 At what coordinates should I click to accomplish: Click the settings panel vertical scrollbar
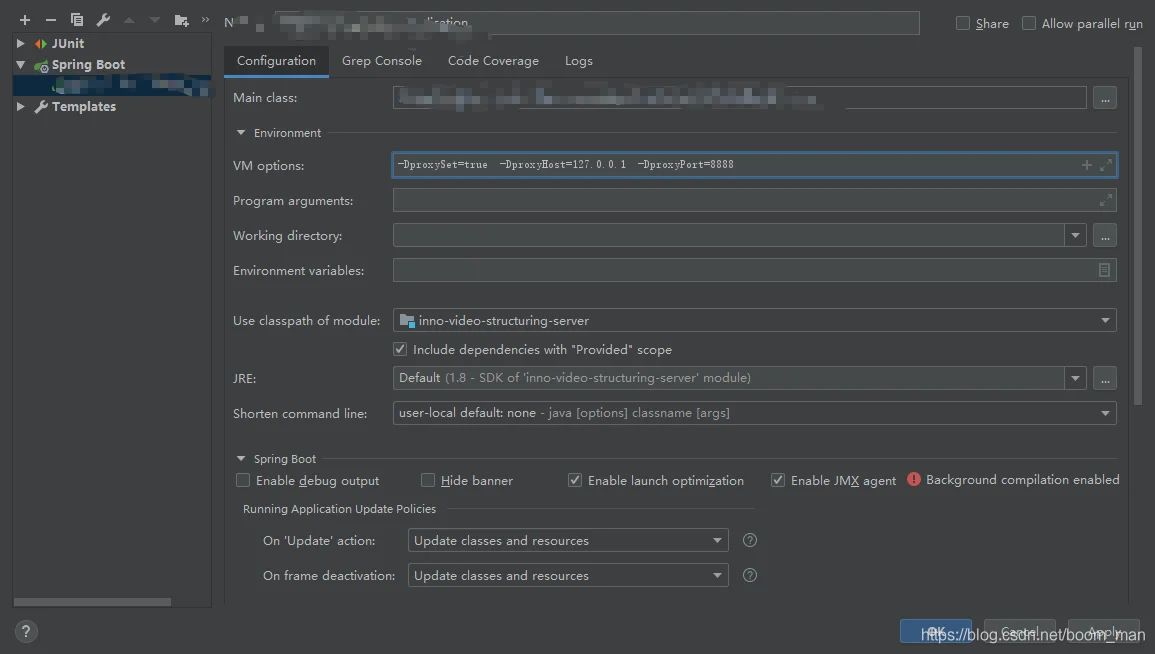click(x=1138, y=226)
